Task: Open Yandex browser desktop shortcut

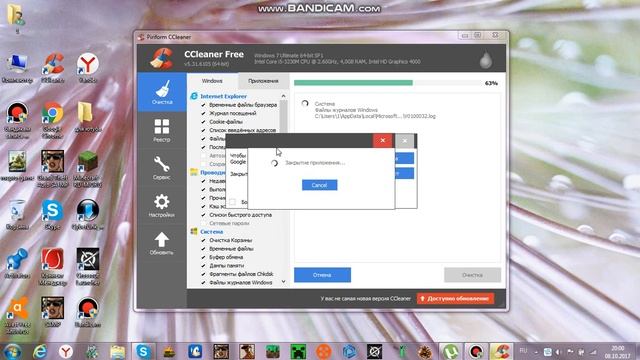Action: click(87, 68)
